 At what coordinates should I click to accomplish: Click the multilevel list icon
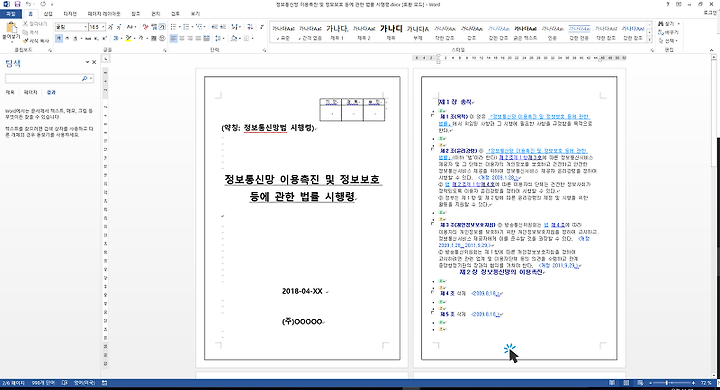pyautogui.click(x=199, y=27)
